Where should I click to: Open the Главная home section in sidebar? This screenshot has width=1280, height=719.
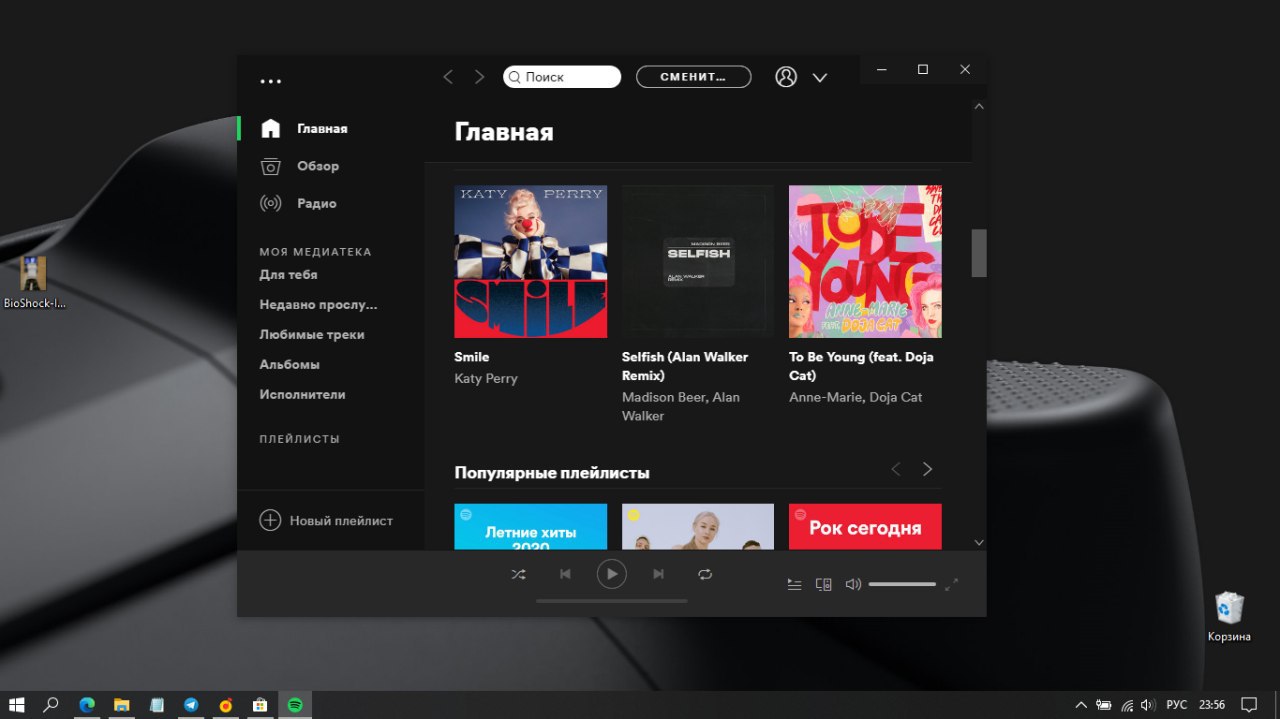pos(322,128)
